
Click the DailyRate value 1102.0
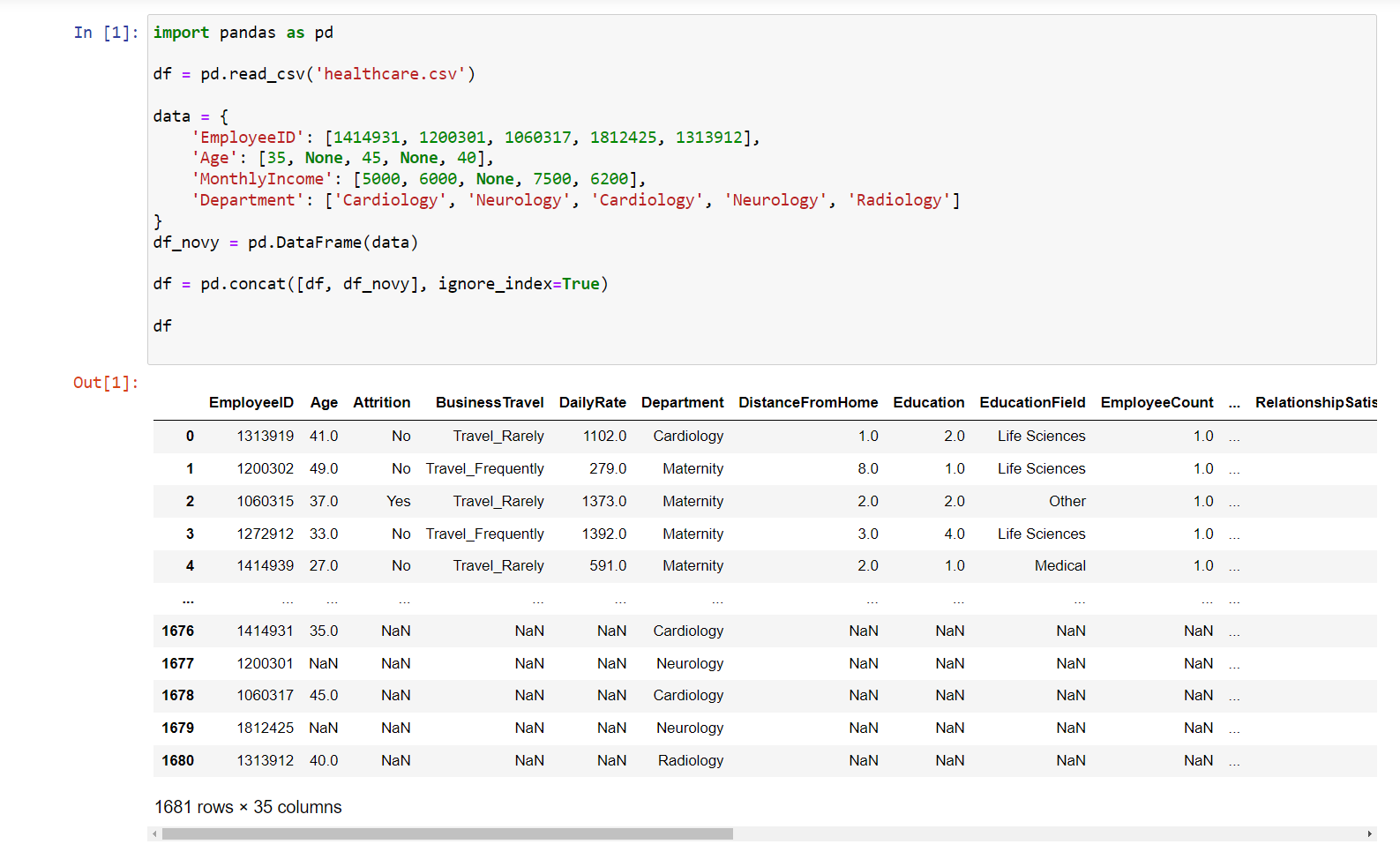point(605,436)
